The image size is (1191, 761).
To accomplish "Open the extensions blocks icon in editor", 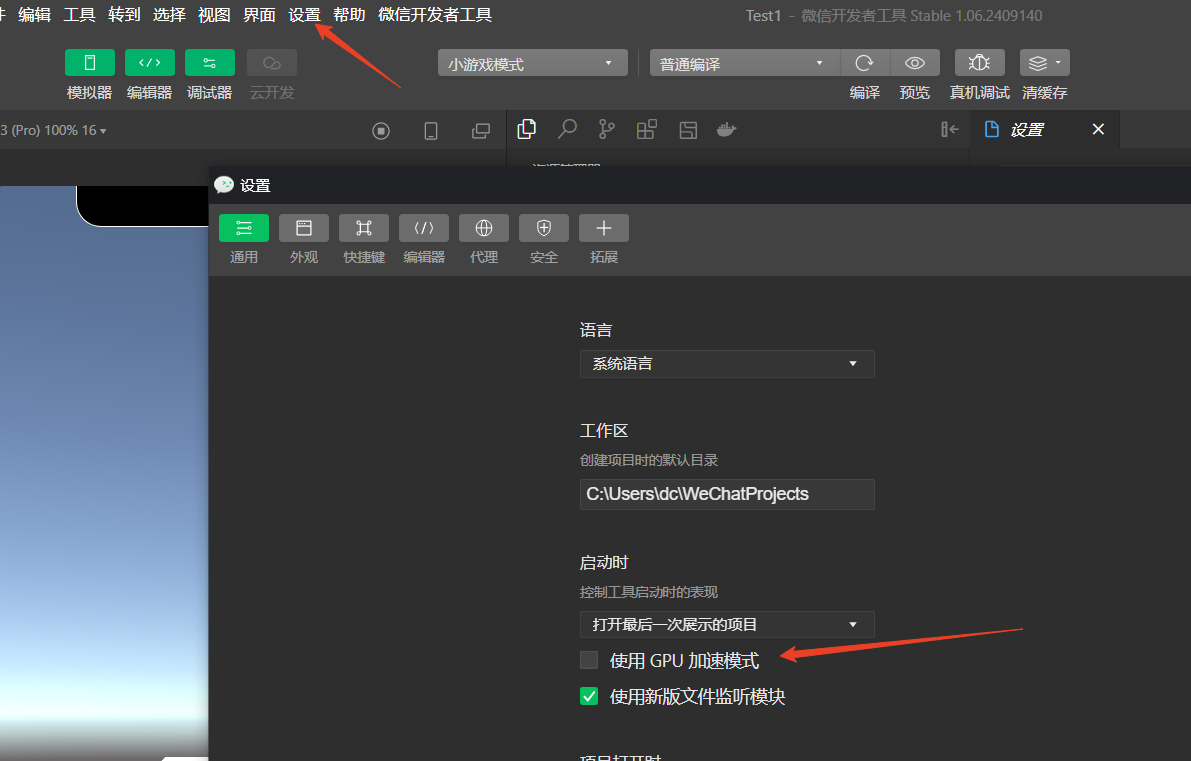I will (646, 130).
